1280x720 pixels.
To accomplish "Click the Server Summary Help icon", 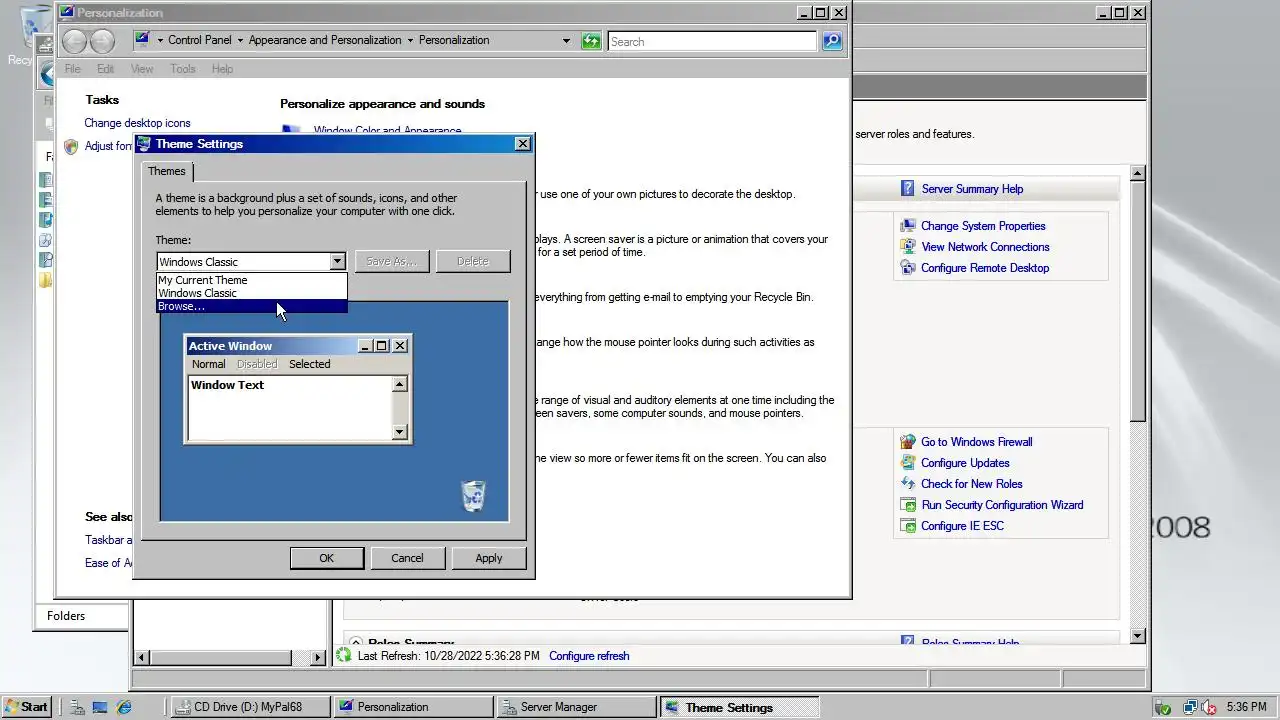I will [x=907, y=188].
